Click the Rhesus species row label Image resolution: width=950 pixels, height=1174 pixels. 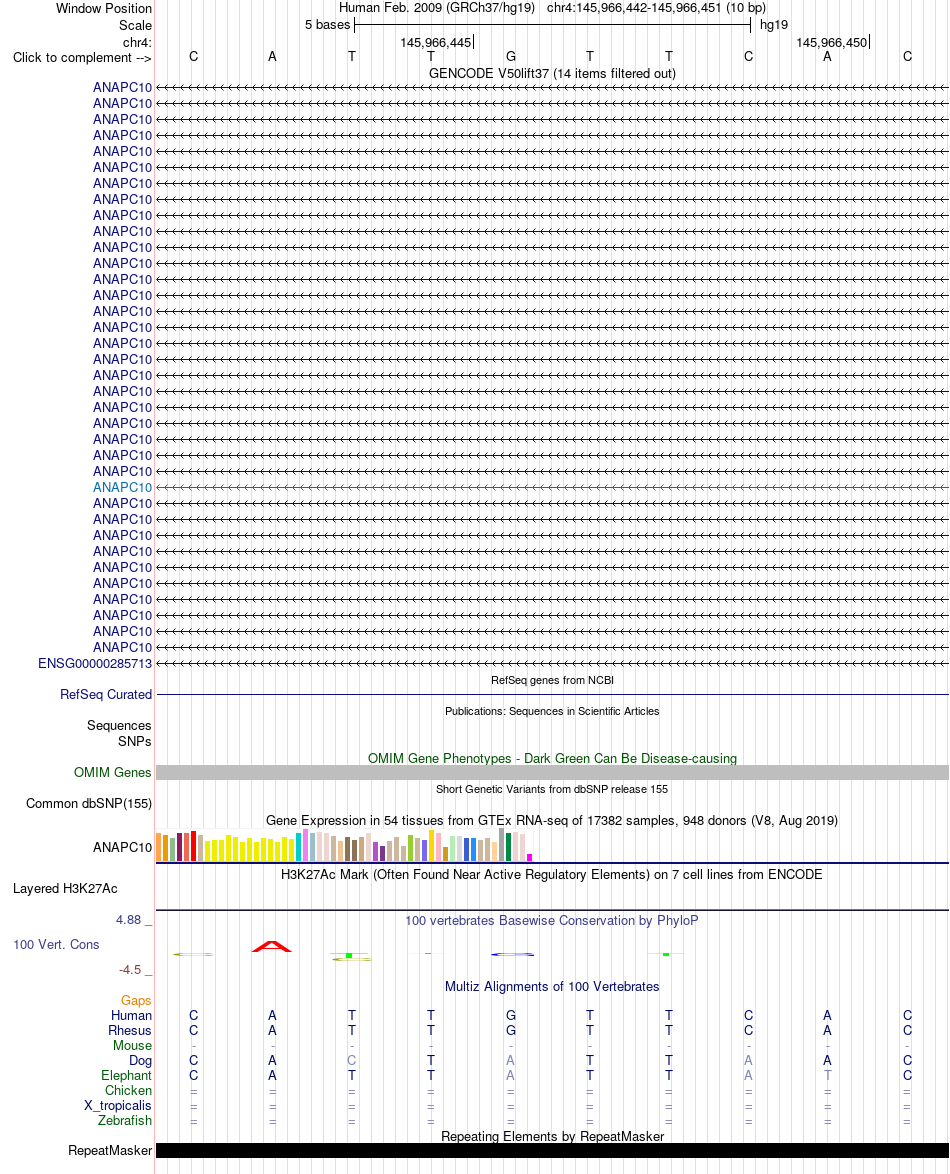pyautogui.click(x=130, y=1031)
